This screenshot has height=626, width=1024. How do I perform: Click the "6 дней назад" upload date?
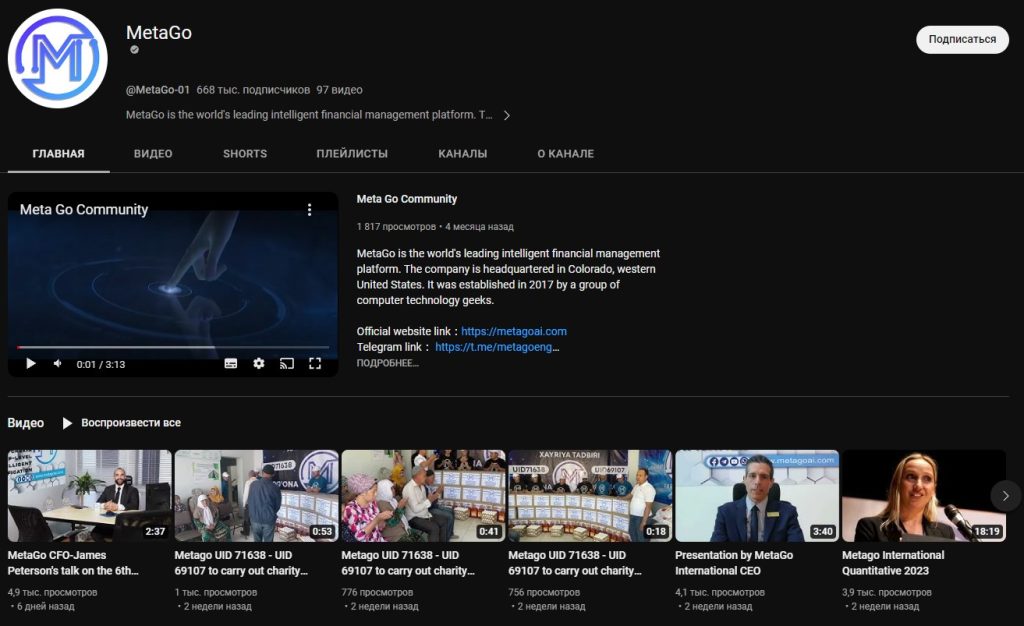pos(45,607)
